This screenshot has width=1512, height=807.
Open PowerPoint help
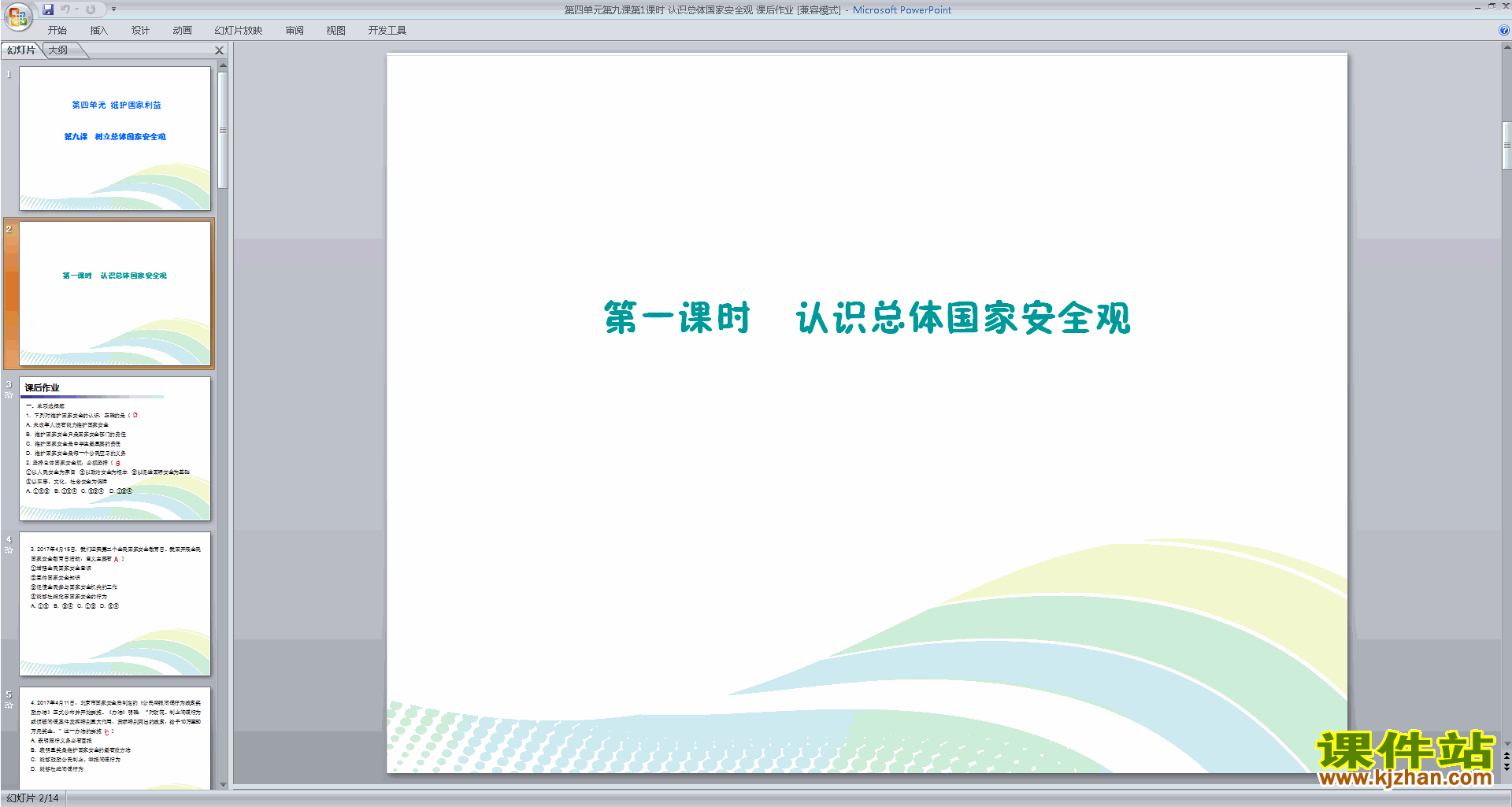tap(1503, 31)
